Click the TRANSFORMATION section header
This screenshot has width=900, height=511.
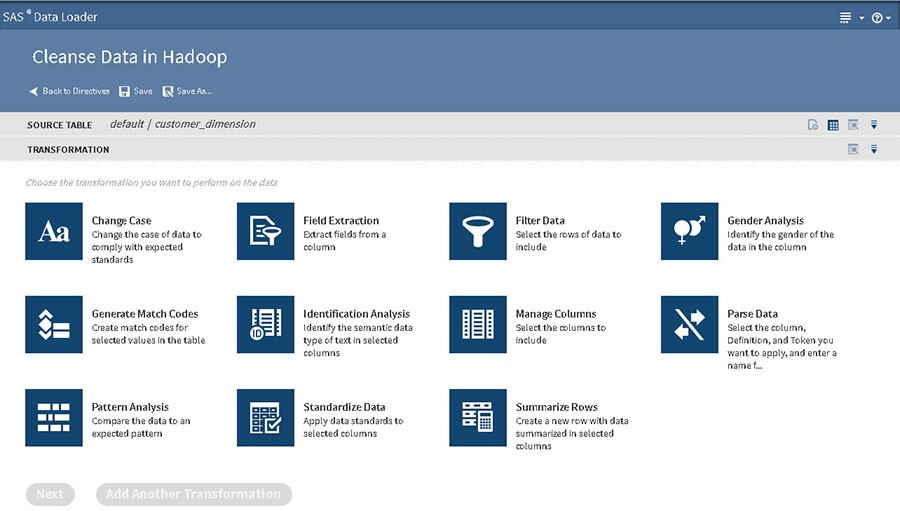(68, 149)
